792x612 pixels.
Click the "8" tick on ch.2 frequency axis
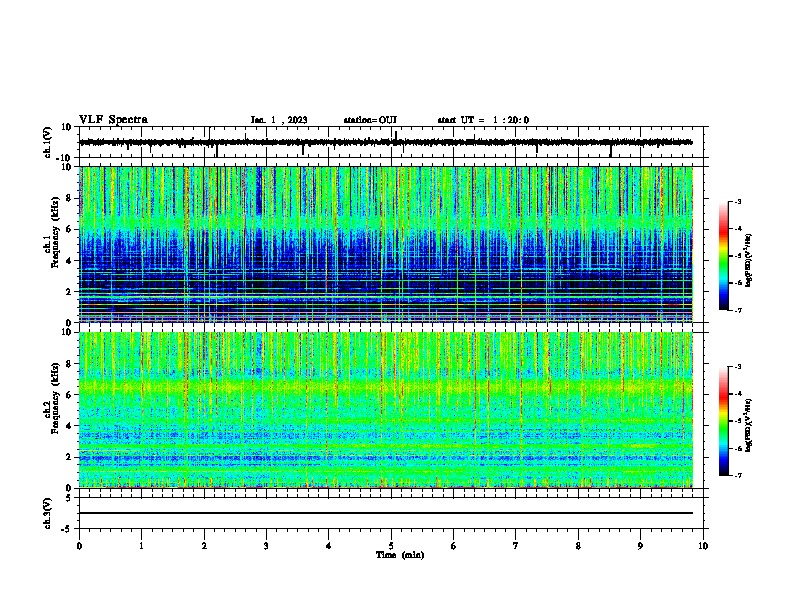coord(70,364)
